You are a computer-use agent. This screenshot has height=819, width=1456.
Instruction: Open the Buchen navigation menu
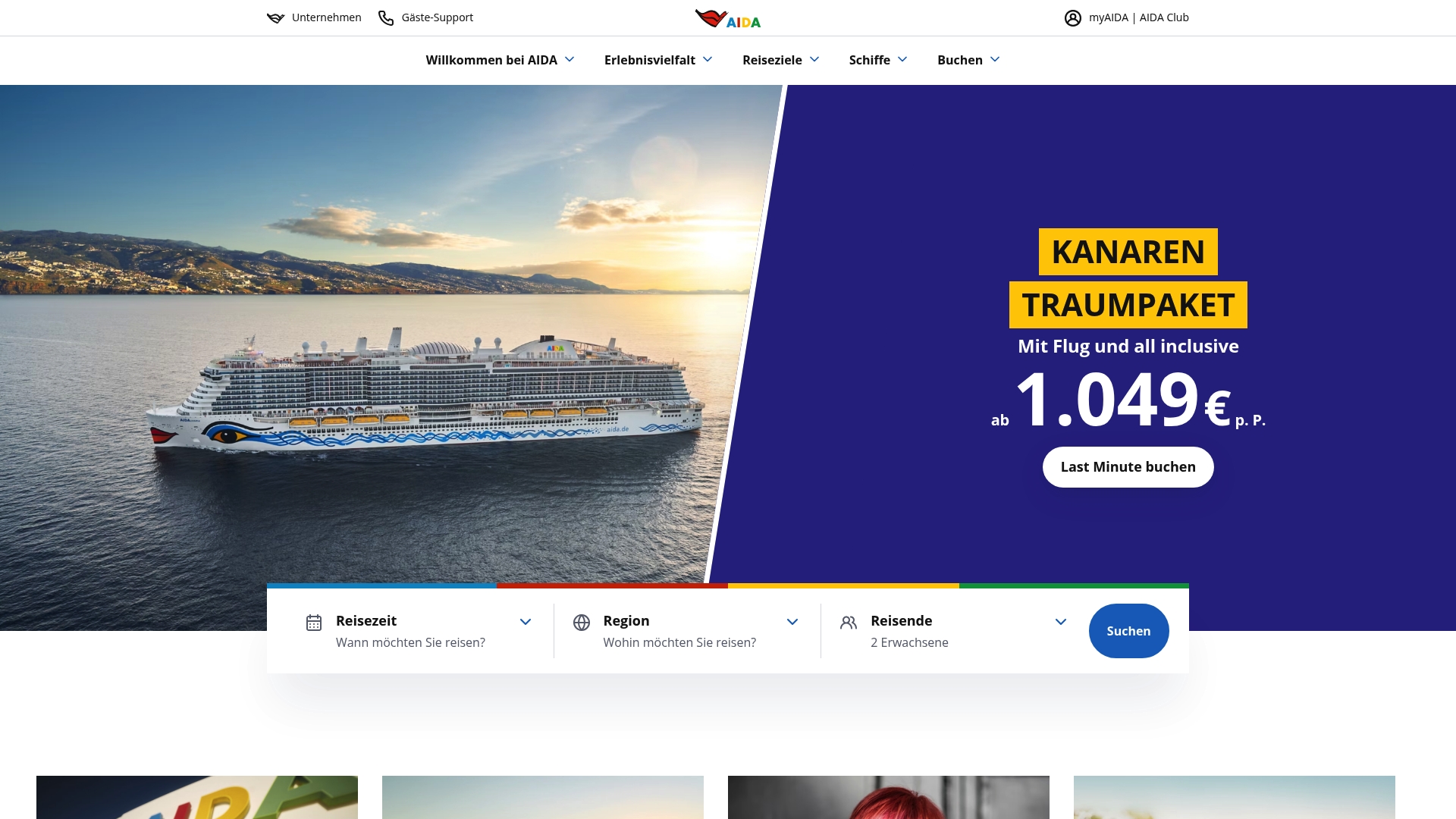[x=968, y=60]
